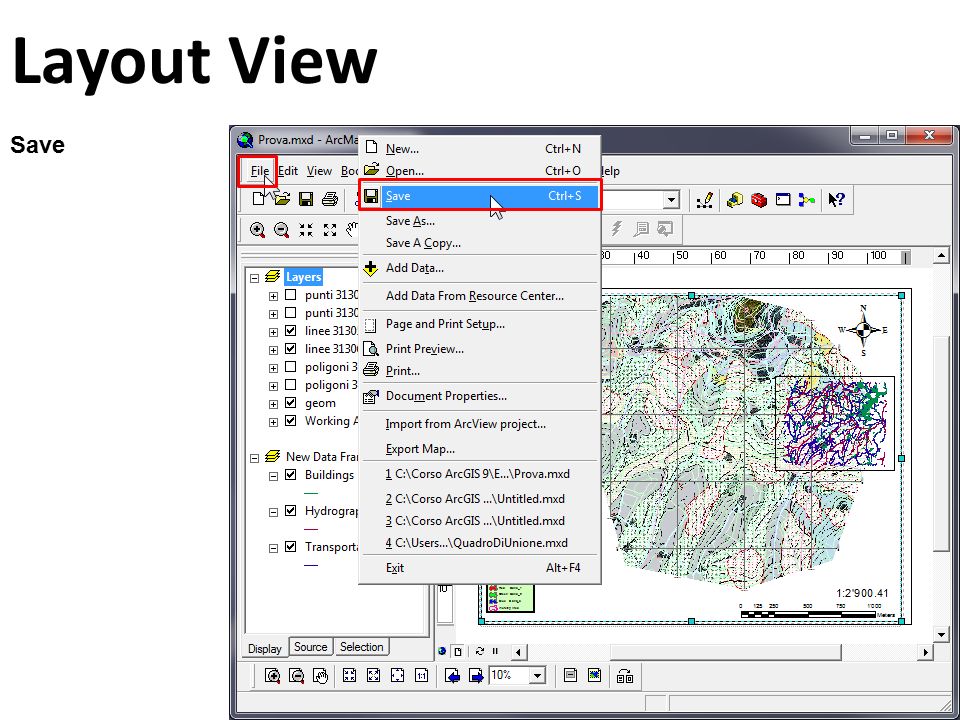
Task: Uncheck the second linee 3130 layer
Action: (291, 349)
